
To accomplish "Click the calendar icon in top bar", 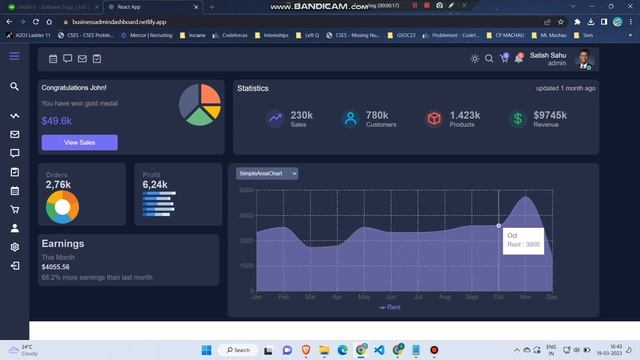I will 53,59.
